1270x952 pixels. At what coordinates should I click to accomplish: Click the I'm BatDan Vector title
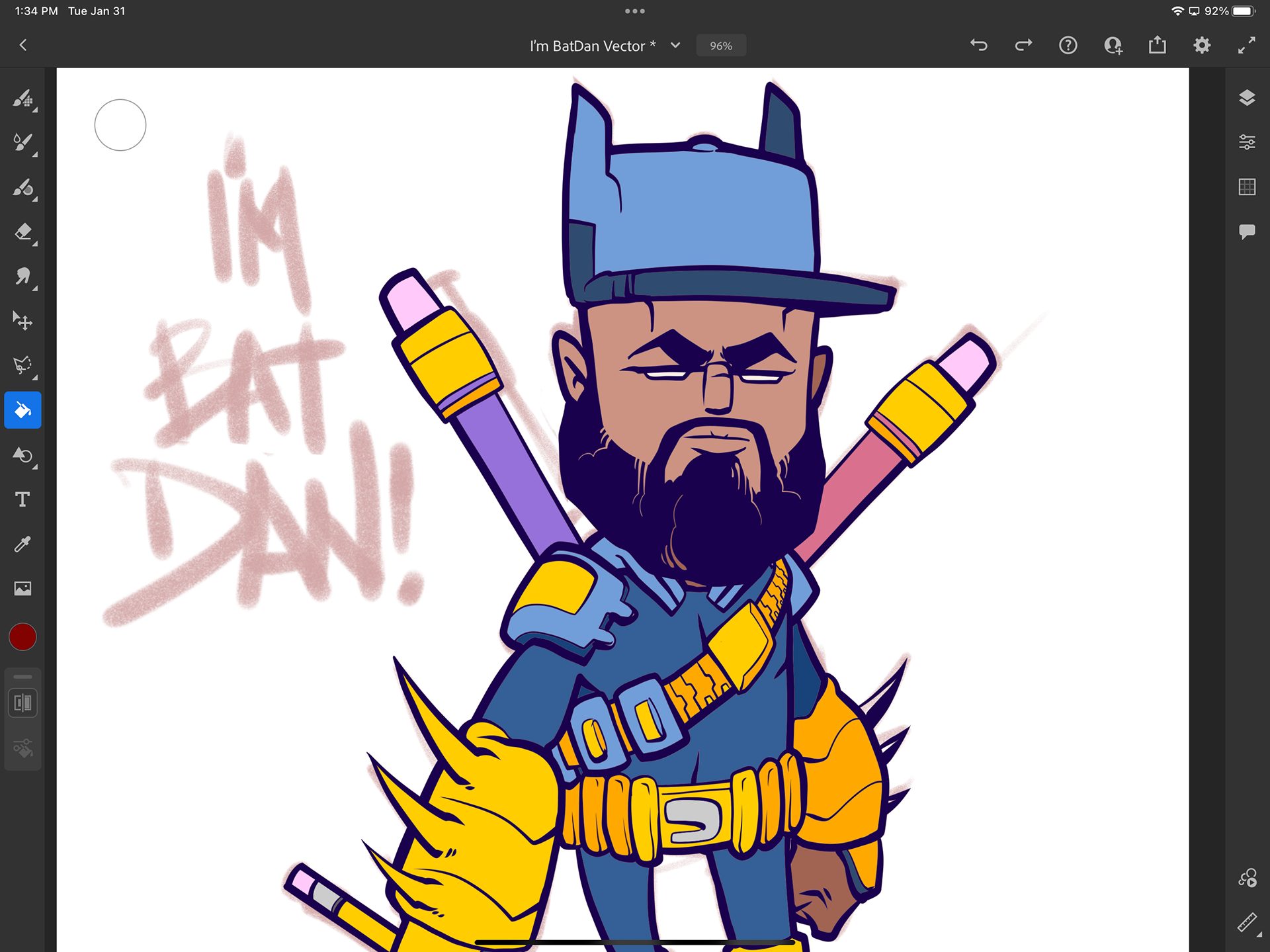pos(593,46)
